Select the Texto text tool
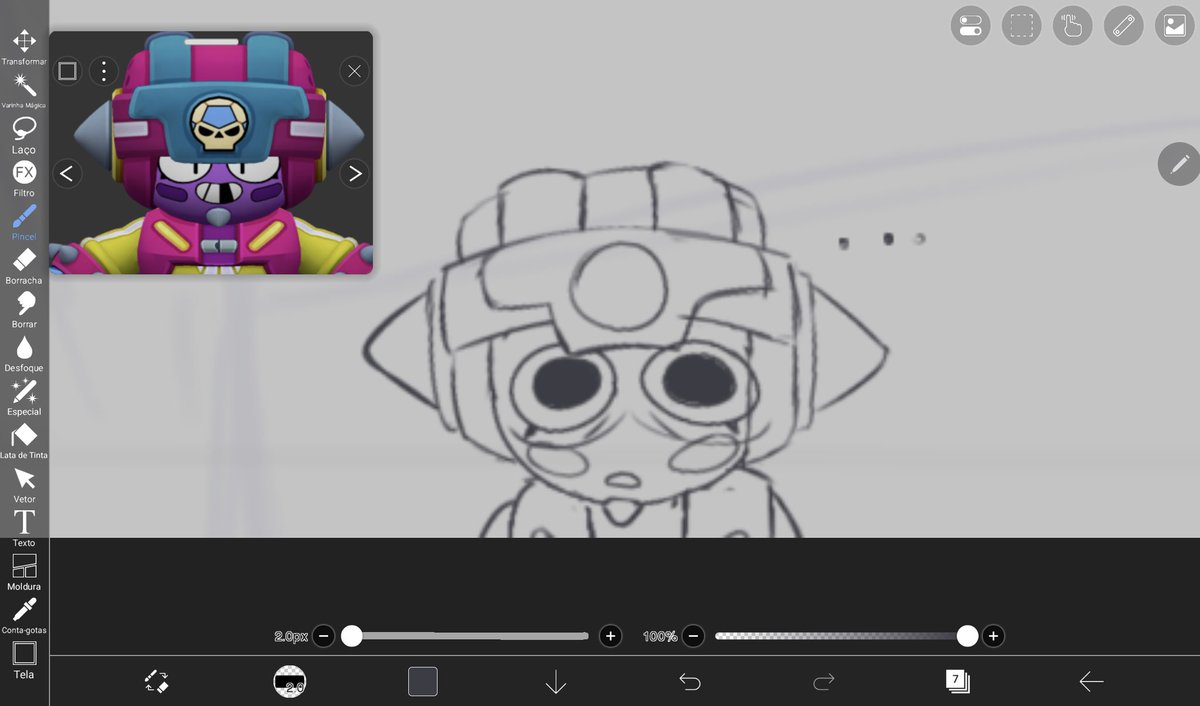This screenshot has width=1200, height=706. coord(24,528)
